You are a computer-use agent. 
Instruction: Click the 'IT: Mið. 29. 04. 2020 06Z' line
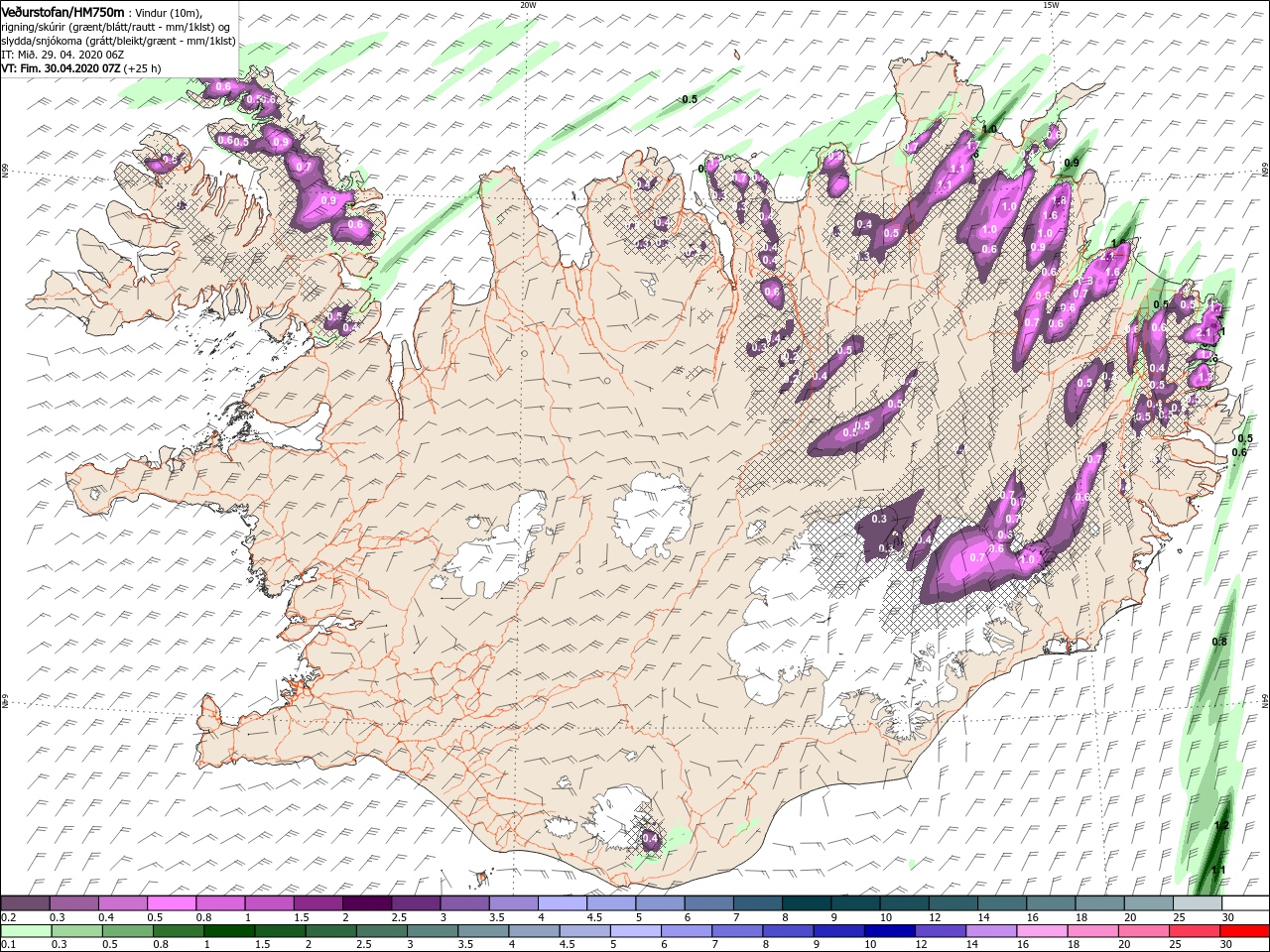pos(63,55)
